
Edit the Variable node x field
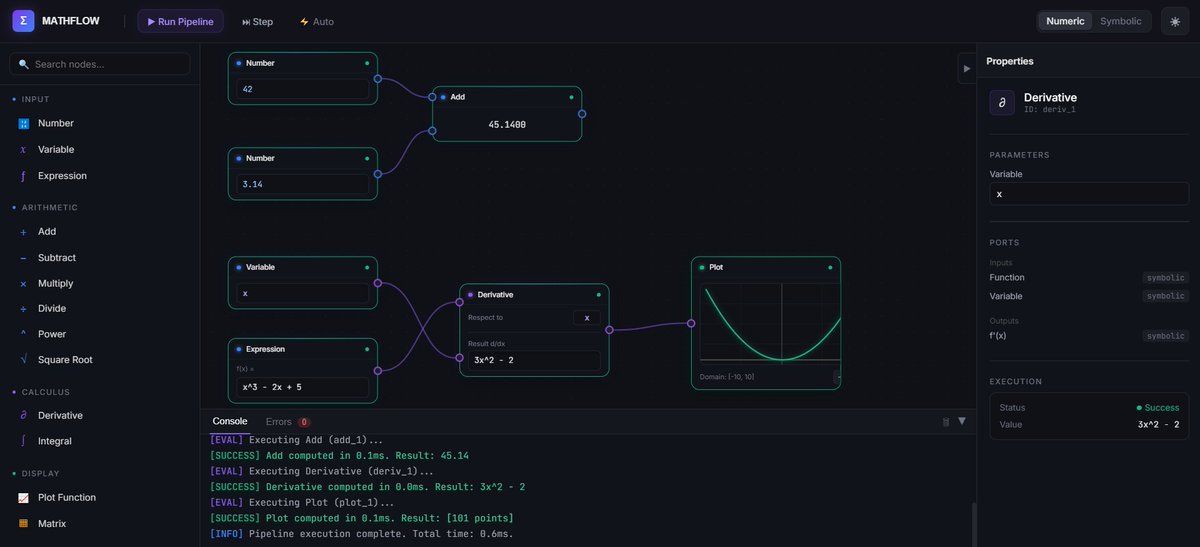click(303, 293)
